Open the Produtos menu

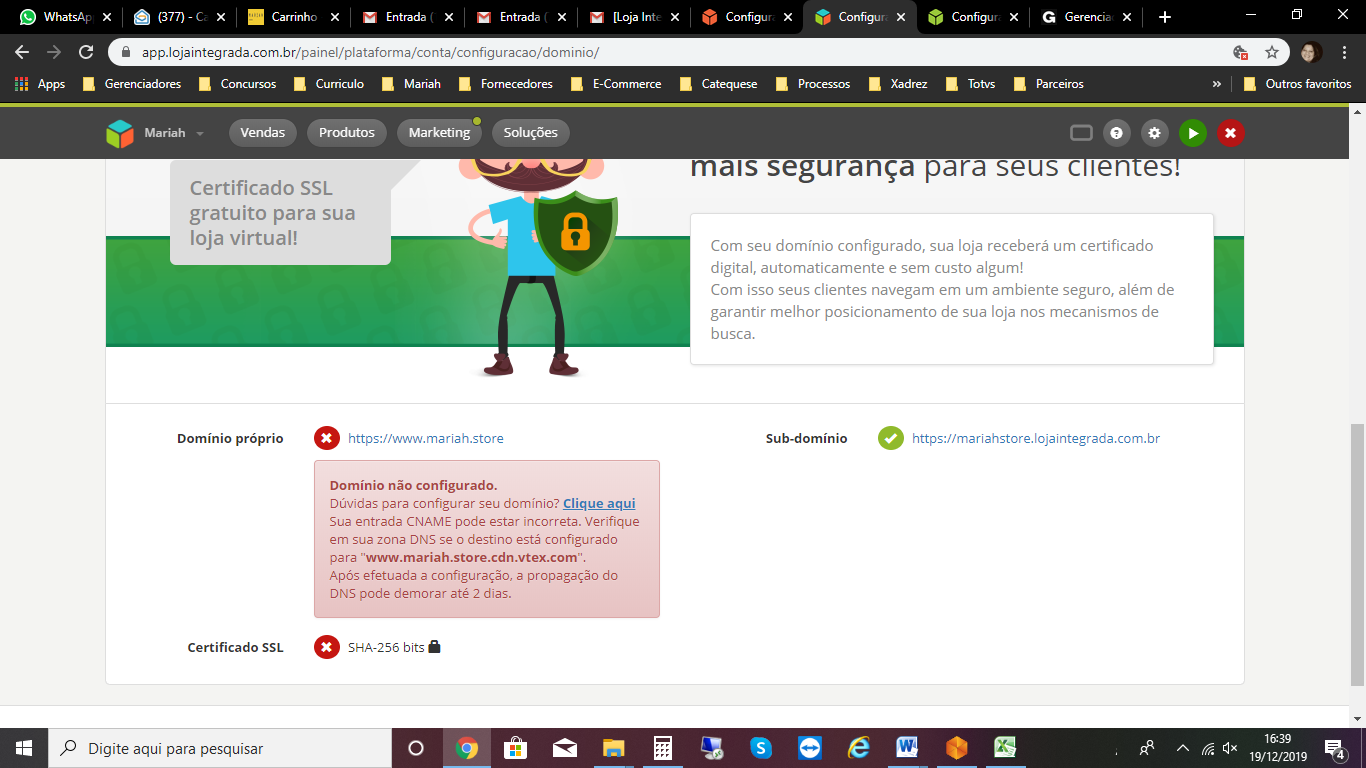(347, 133)
